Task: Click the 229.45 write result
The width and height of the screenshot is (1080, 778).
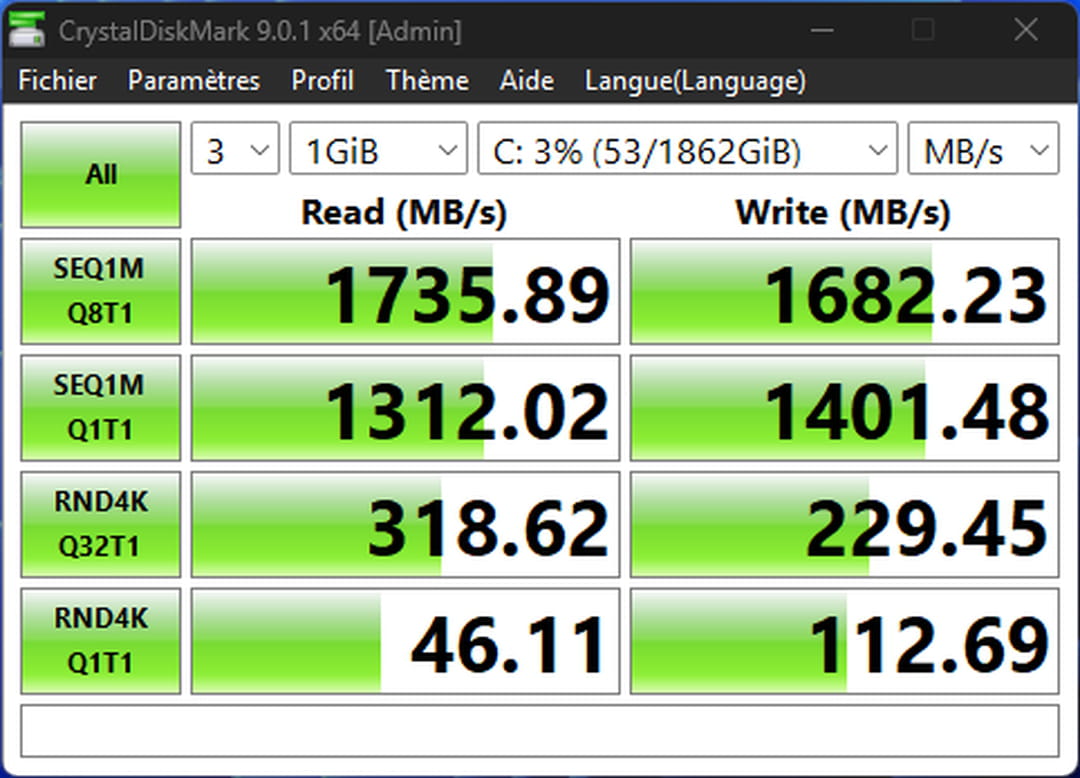Action: pos(844,524)
